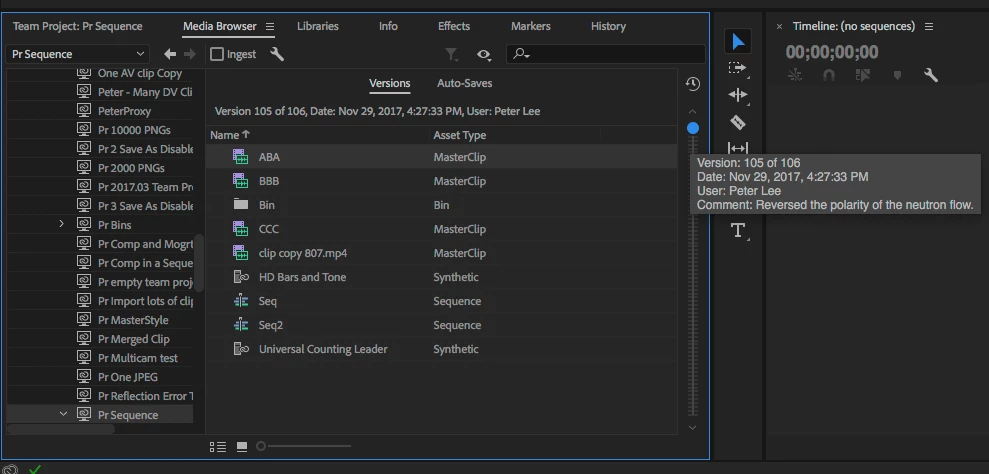989x474 pixels.
Task: Switch to the Effects tab
Action: [454, 27]
